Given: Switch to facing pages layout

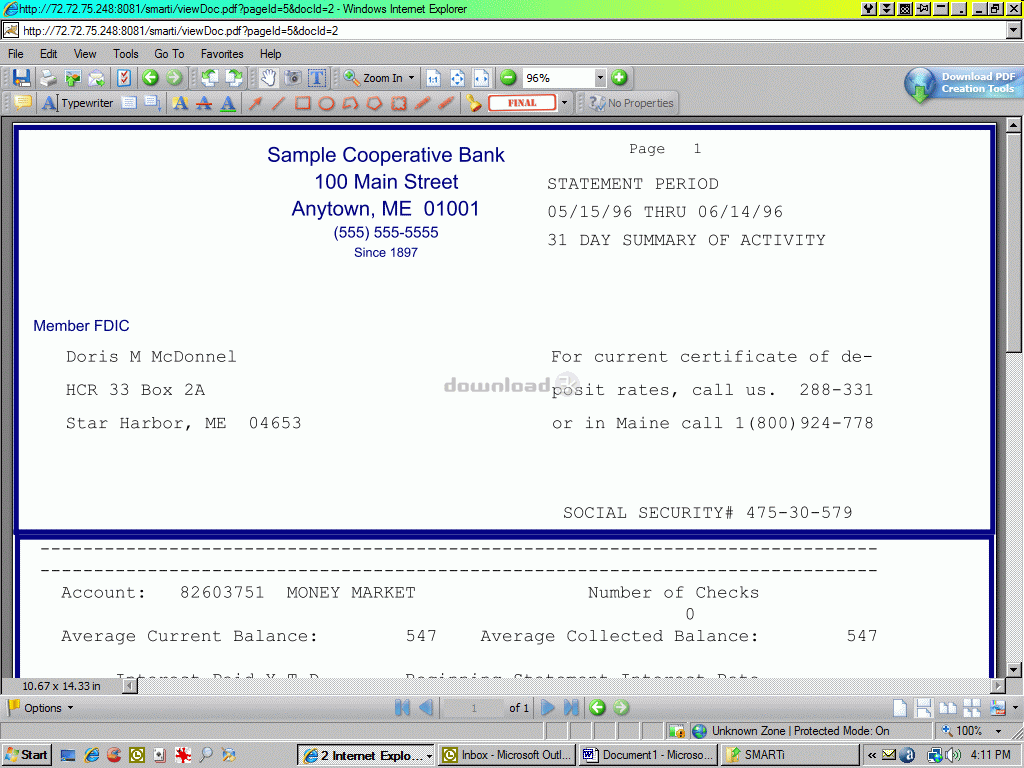Looking at the screenshot, I should click(x=948, y=707).
